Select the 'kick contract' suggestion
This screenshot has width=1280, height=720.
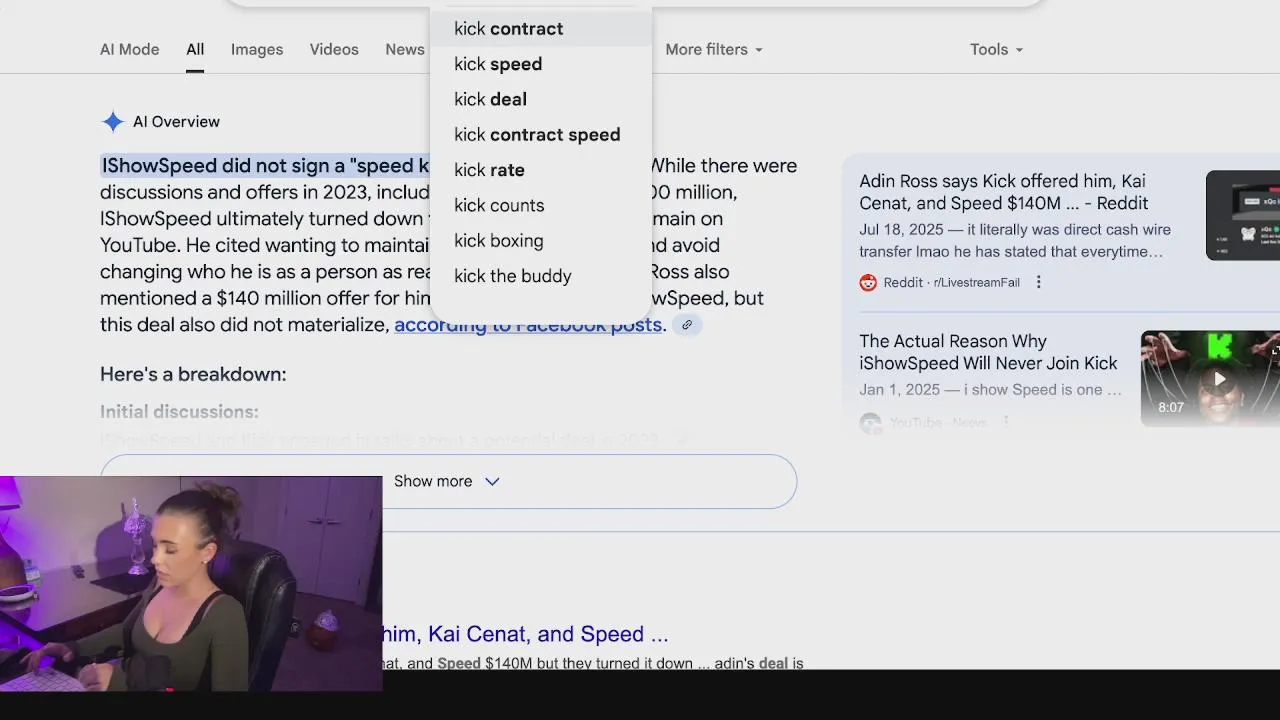point(541,29)
